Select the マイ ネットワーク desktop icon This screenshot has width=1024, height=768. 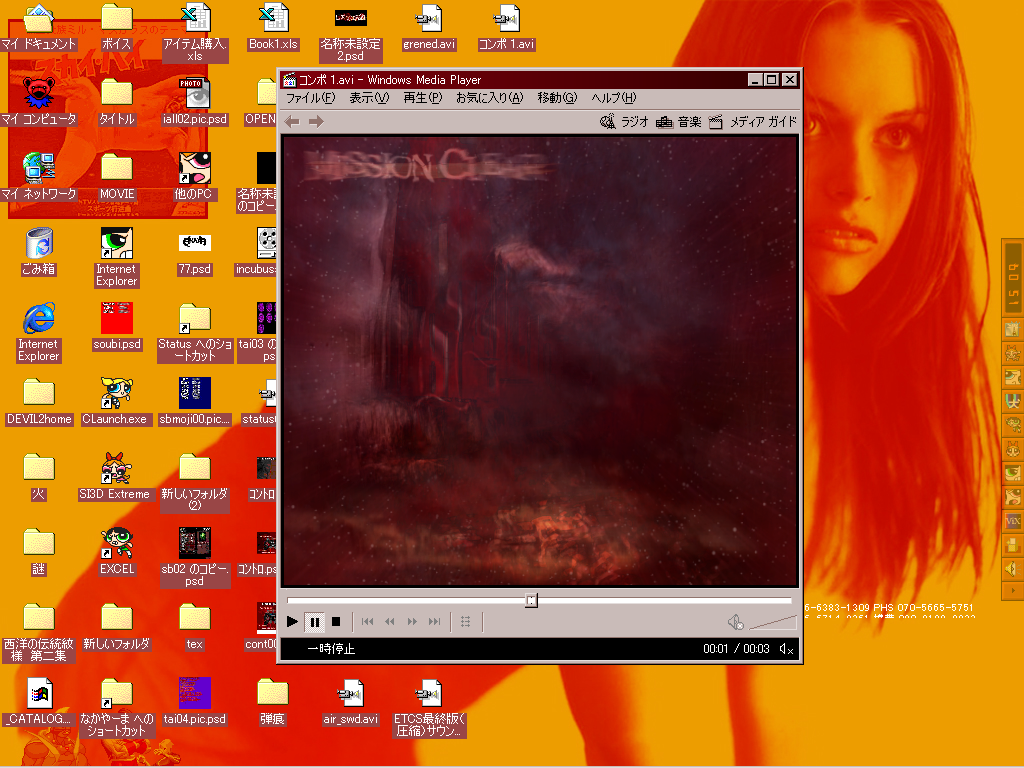(39, 178)
